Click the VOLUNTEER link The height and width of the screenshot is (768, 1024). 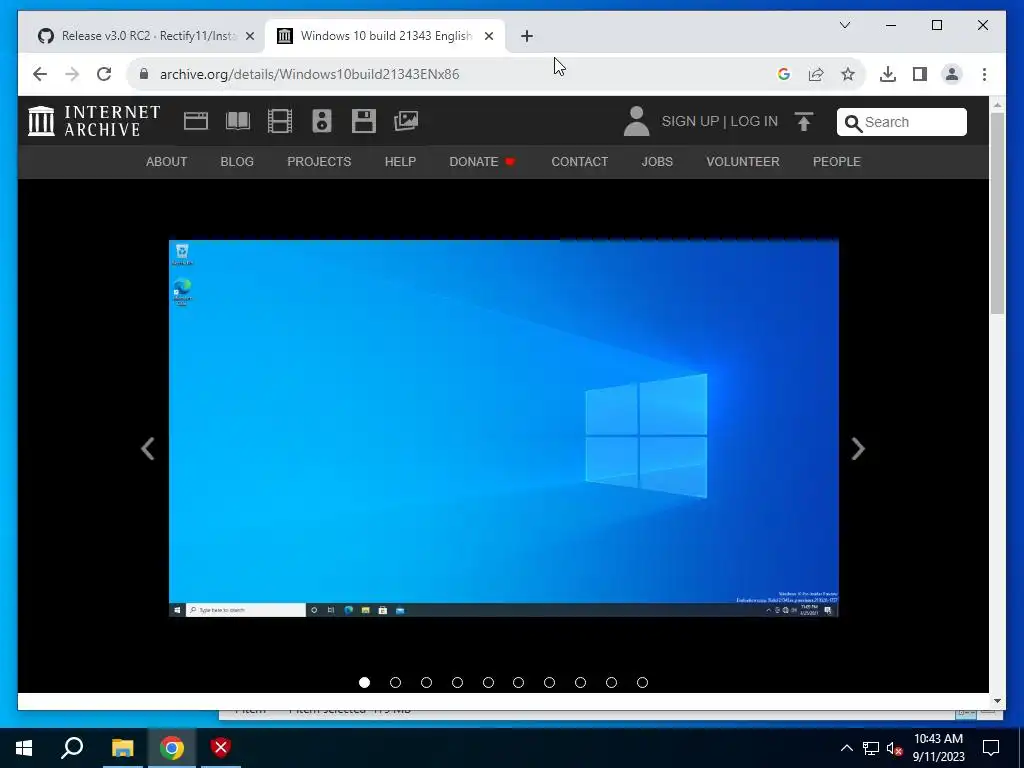click(743, 161)
